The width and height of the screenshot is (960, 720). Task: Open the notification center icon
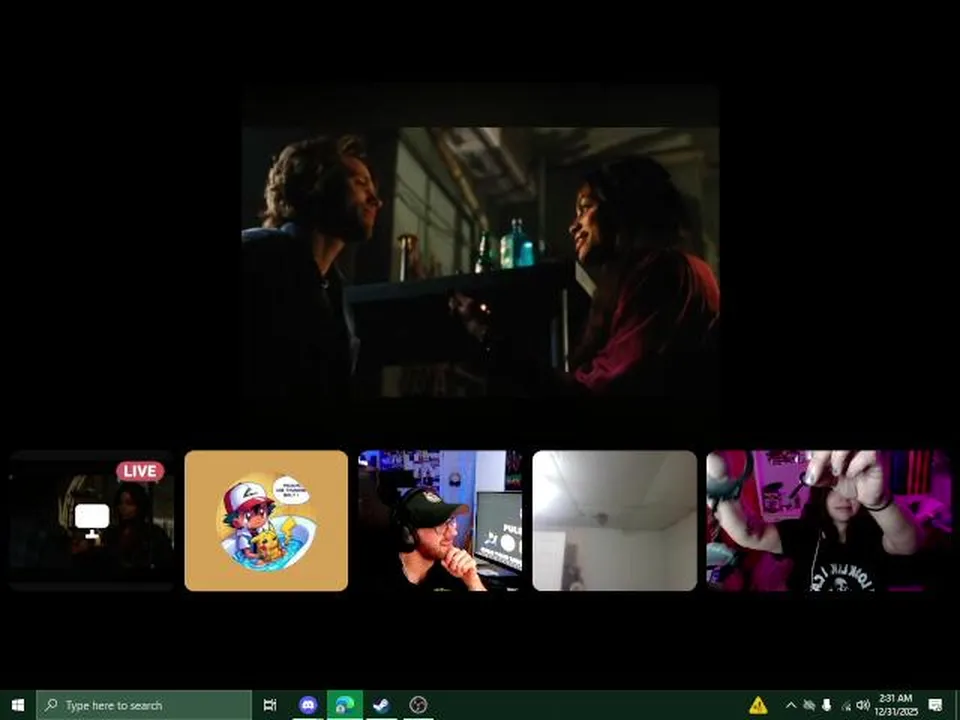(935, 705)
